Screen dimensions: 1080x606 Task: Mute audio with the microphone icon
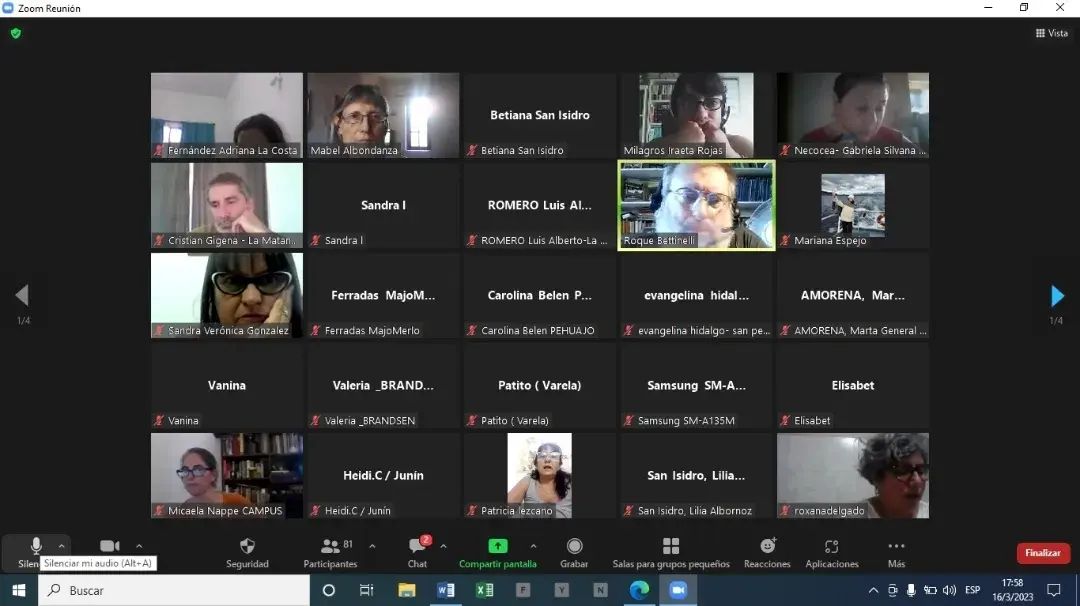(36, 546)
